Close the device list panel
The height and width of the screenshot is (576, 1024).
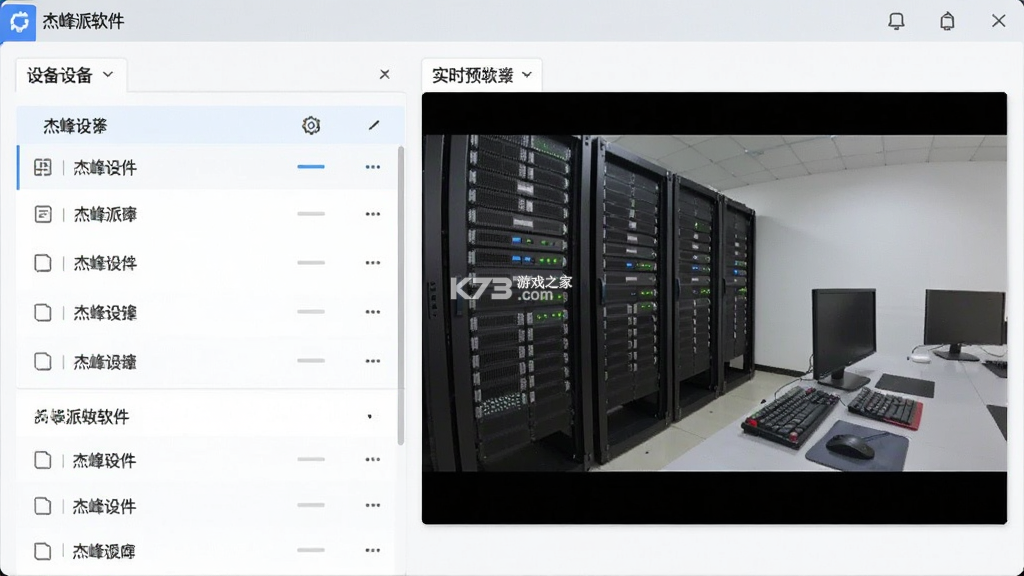pos(385,74)
